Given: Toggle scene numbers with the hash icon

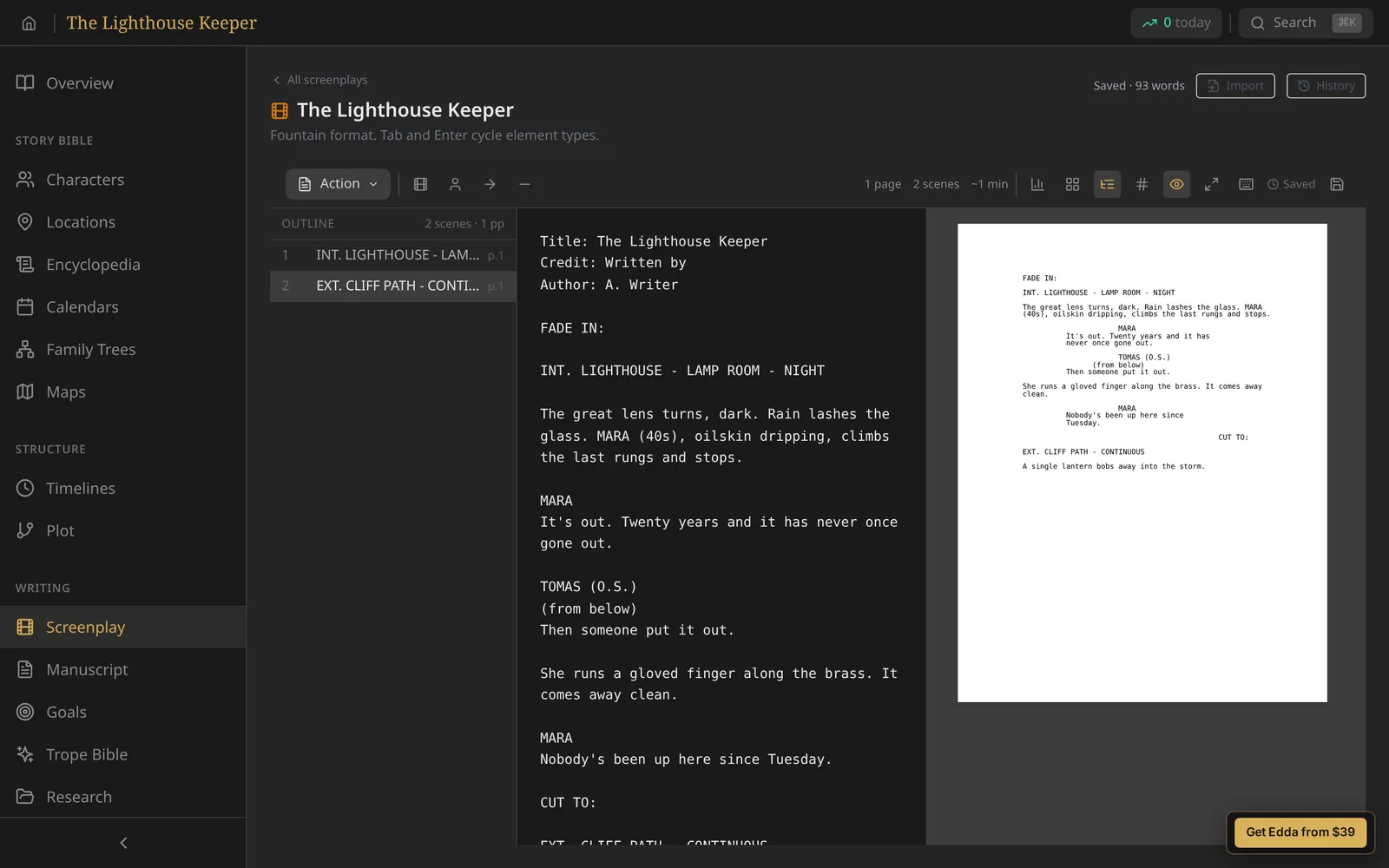Looking at the screenshot, I should click(1142, 184).
